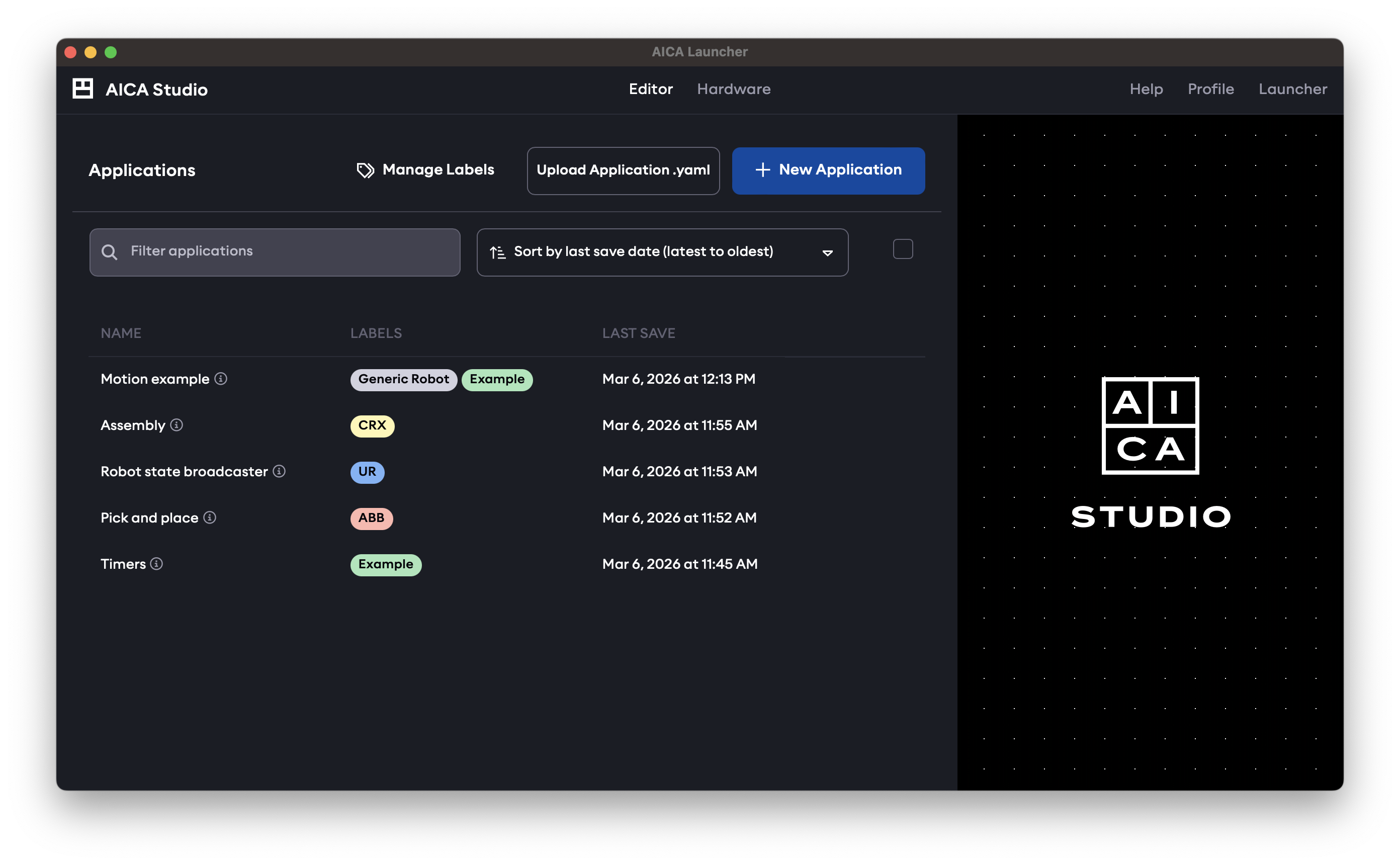Open info tooltip for Motion example

tap(221, 378)
